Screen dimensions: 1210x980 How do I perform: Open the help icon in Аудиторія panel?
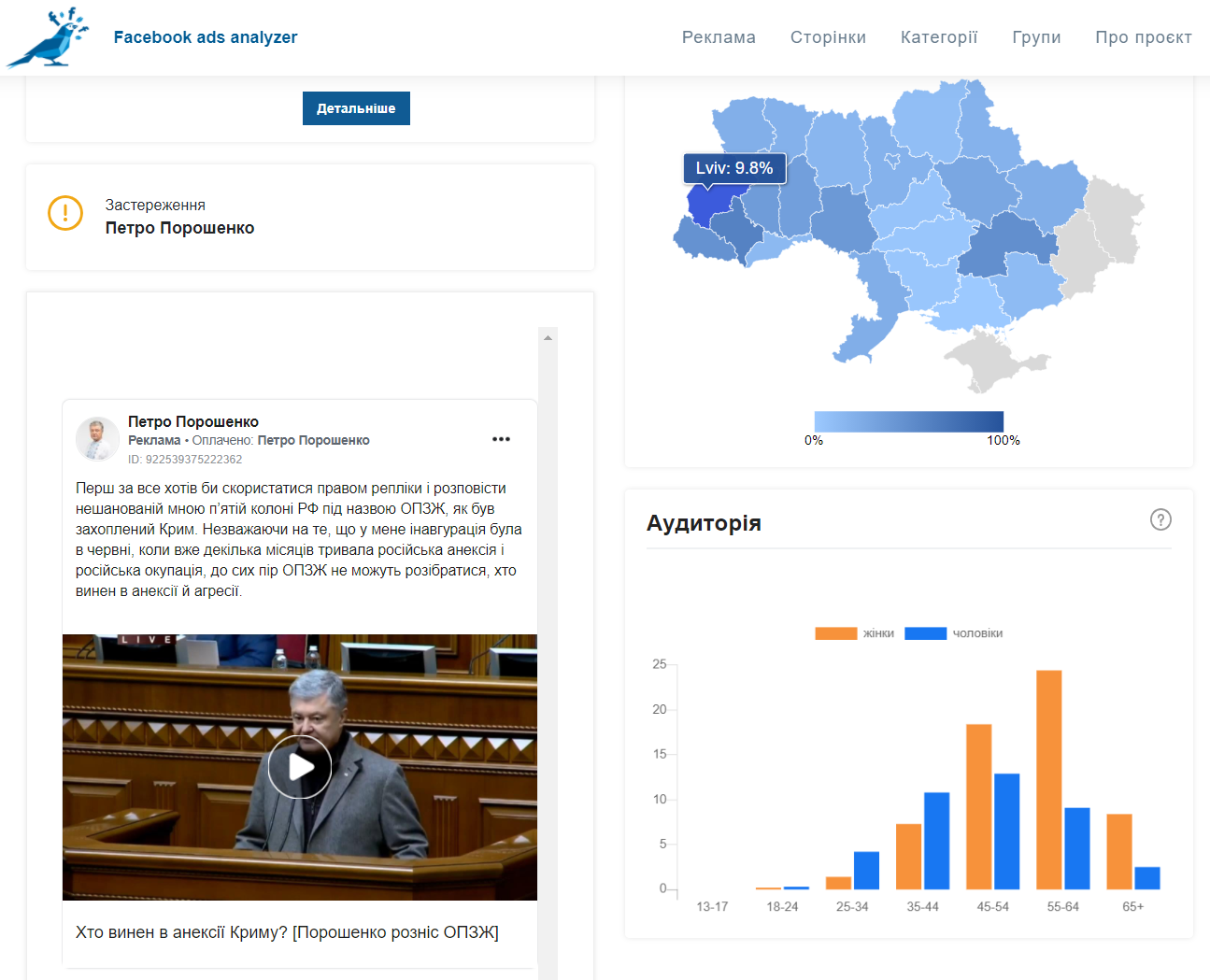[1160, 519]
